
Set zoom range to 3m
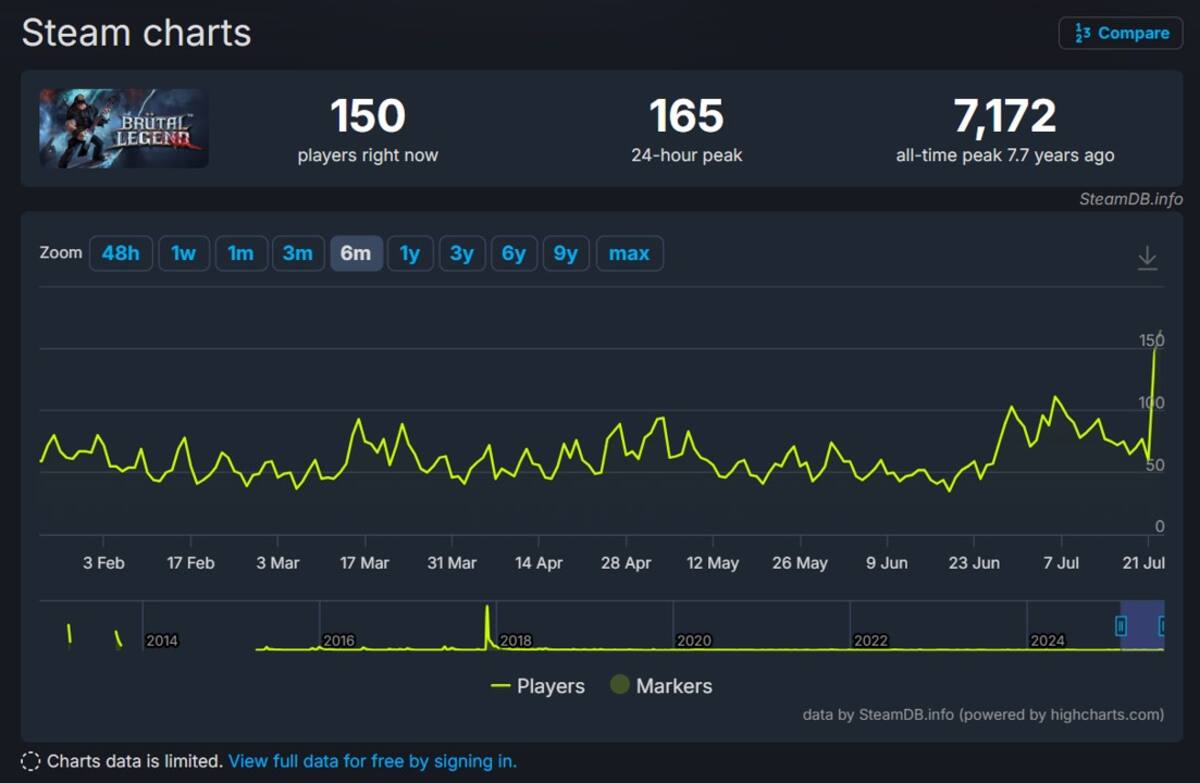(297, 253)
